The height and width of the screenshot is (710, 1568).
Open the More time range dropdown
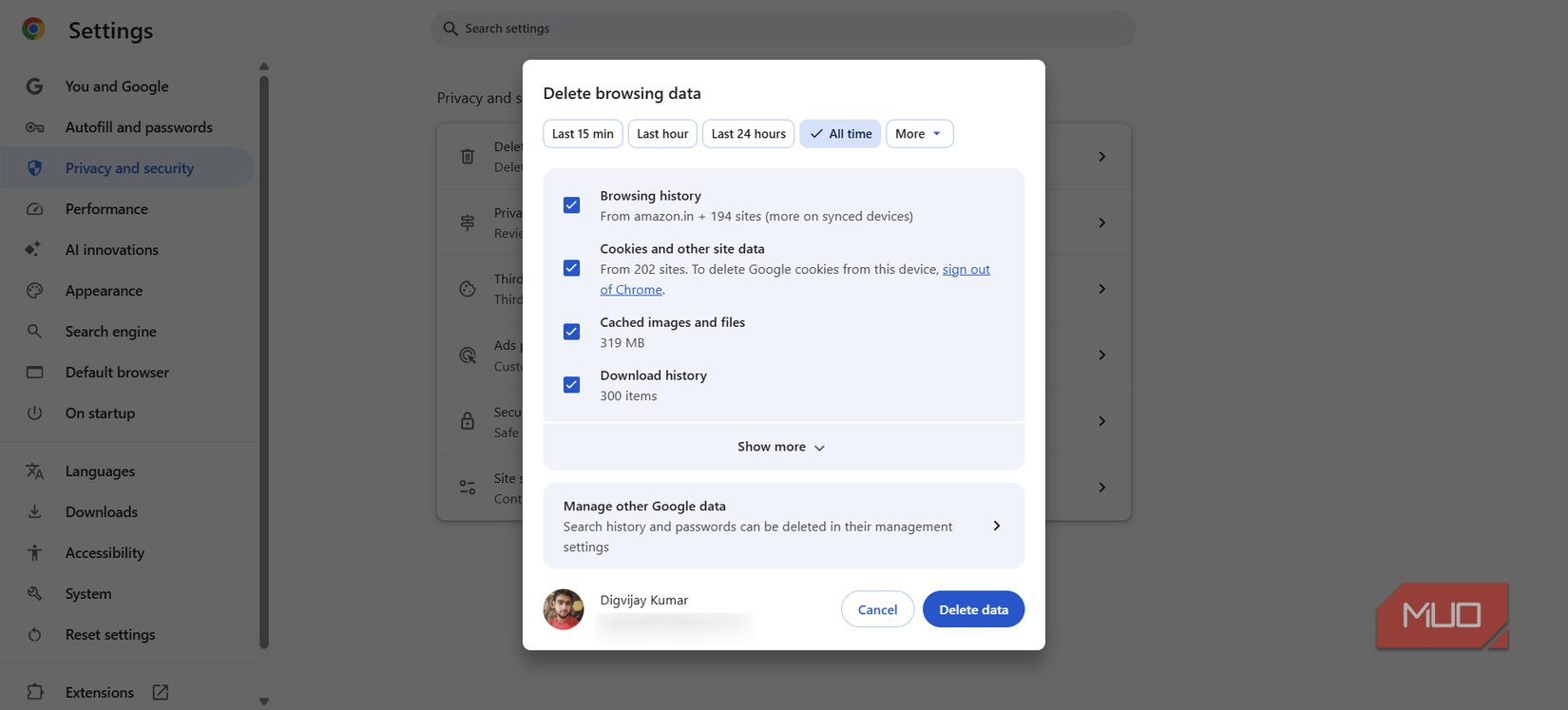coord(919,134)
